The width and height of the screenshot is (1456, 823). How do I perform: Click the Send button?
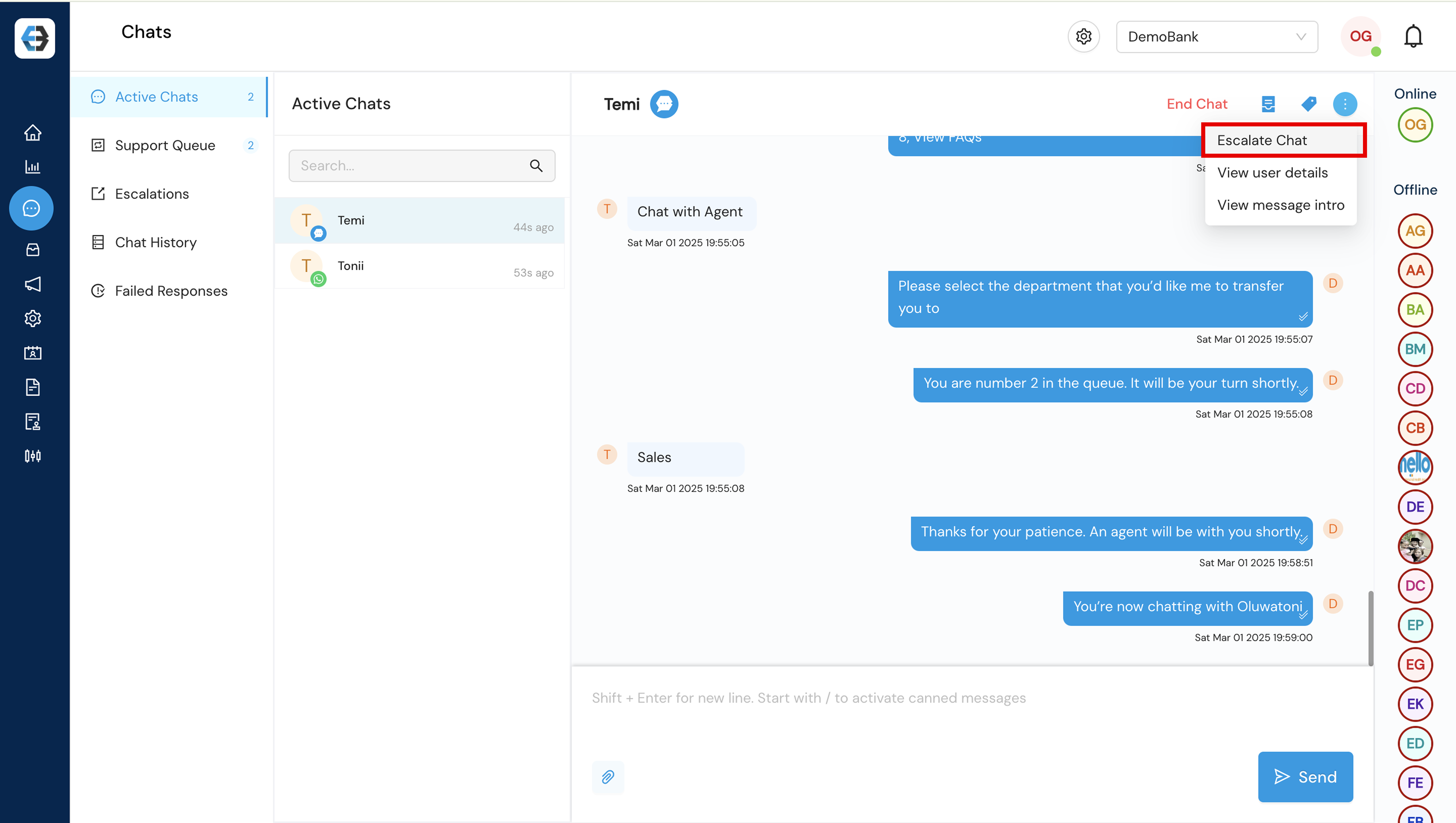point(1305,777)
